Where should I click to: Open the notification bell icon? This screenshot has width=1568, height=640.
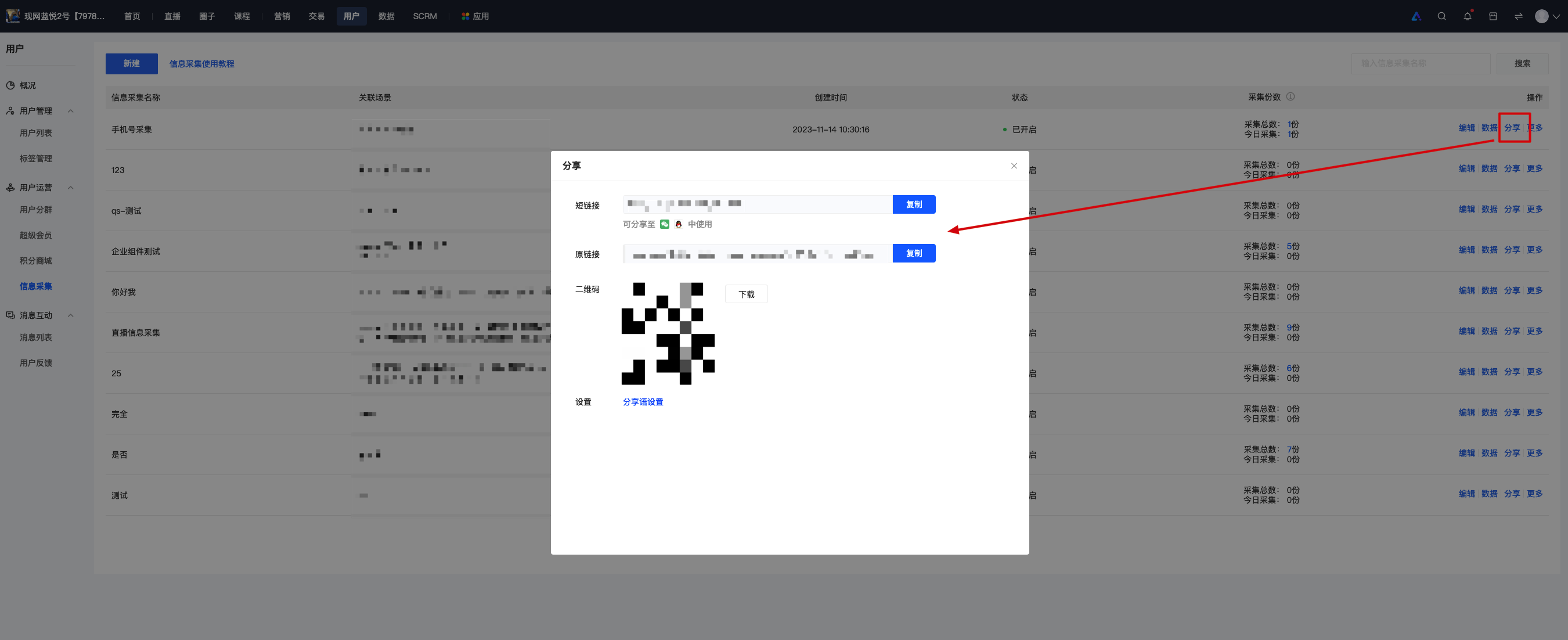(x=1467, y=16)
